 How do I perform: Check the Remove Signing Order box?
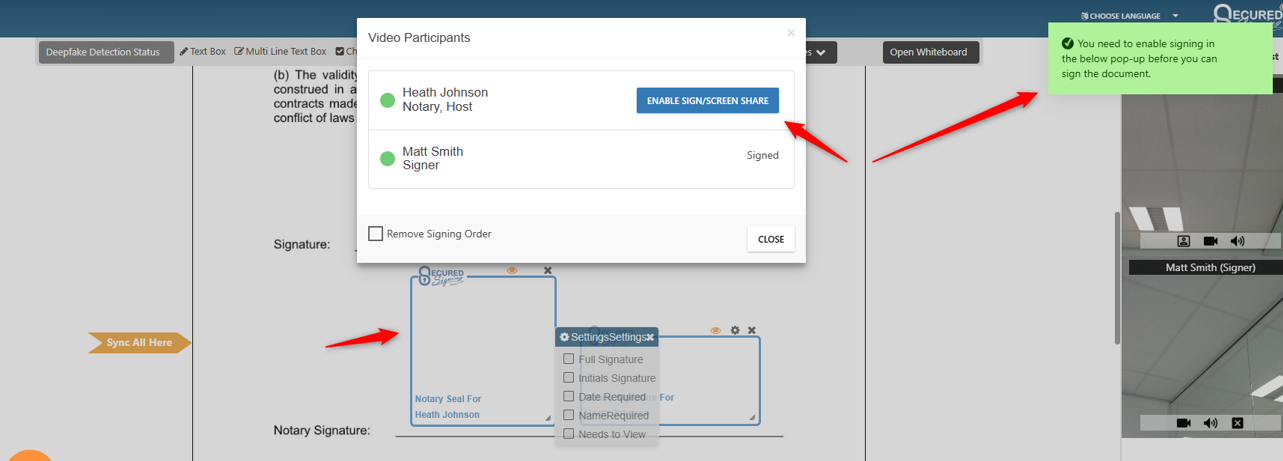coord(376,234)
